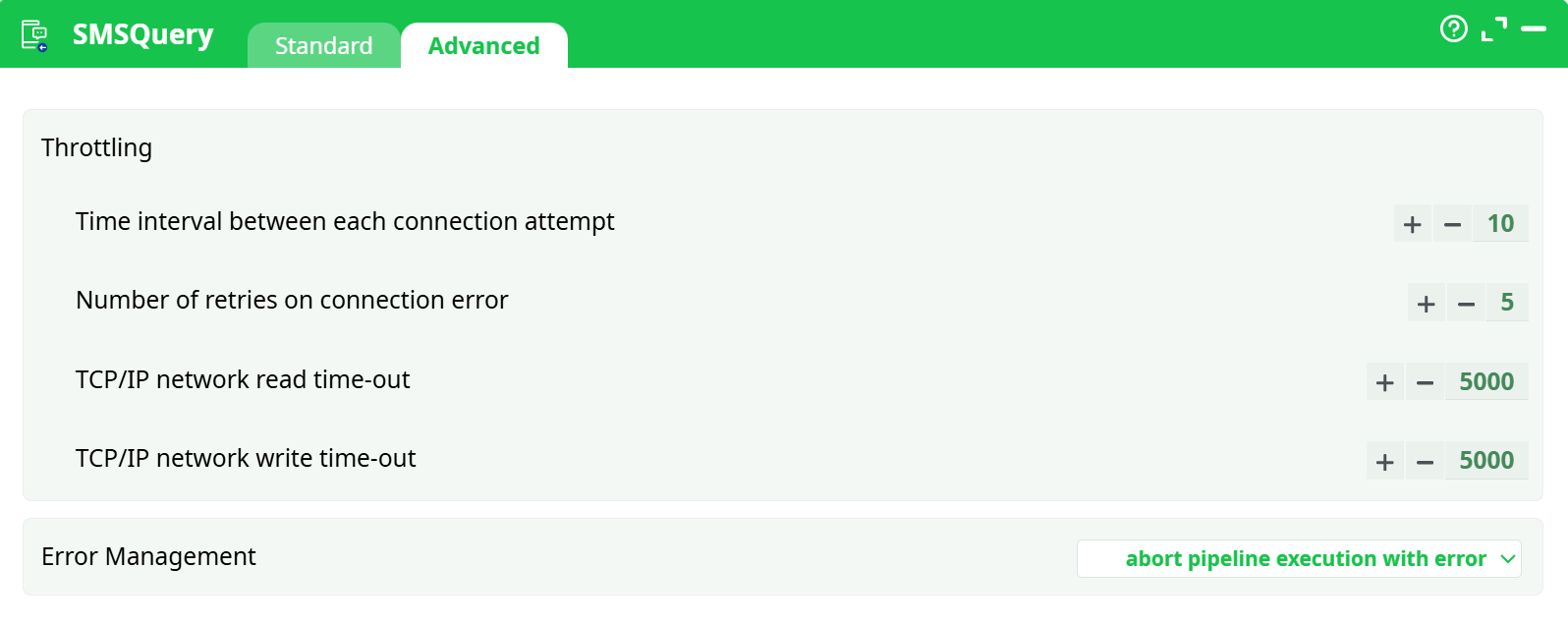Click the Error Management dropdown chevron arrow

(x=1508, y=559)
